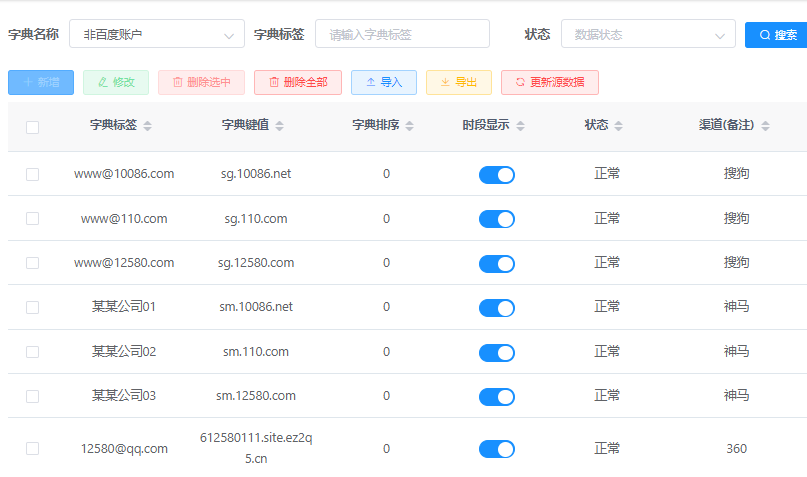Image resolution: width=807 pixels, height=477 pixels.
Task: Click the 搜索 search button
Action: (x=776, y=34)
